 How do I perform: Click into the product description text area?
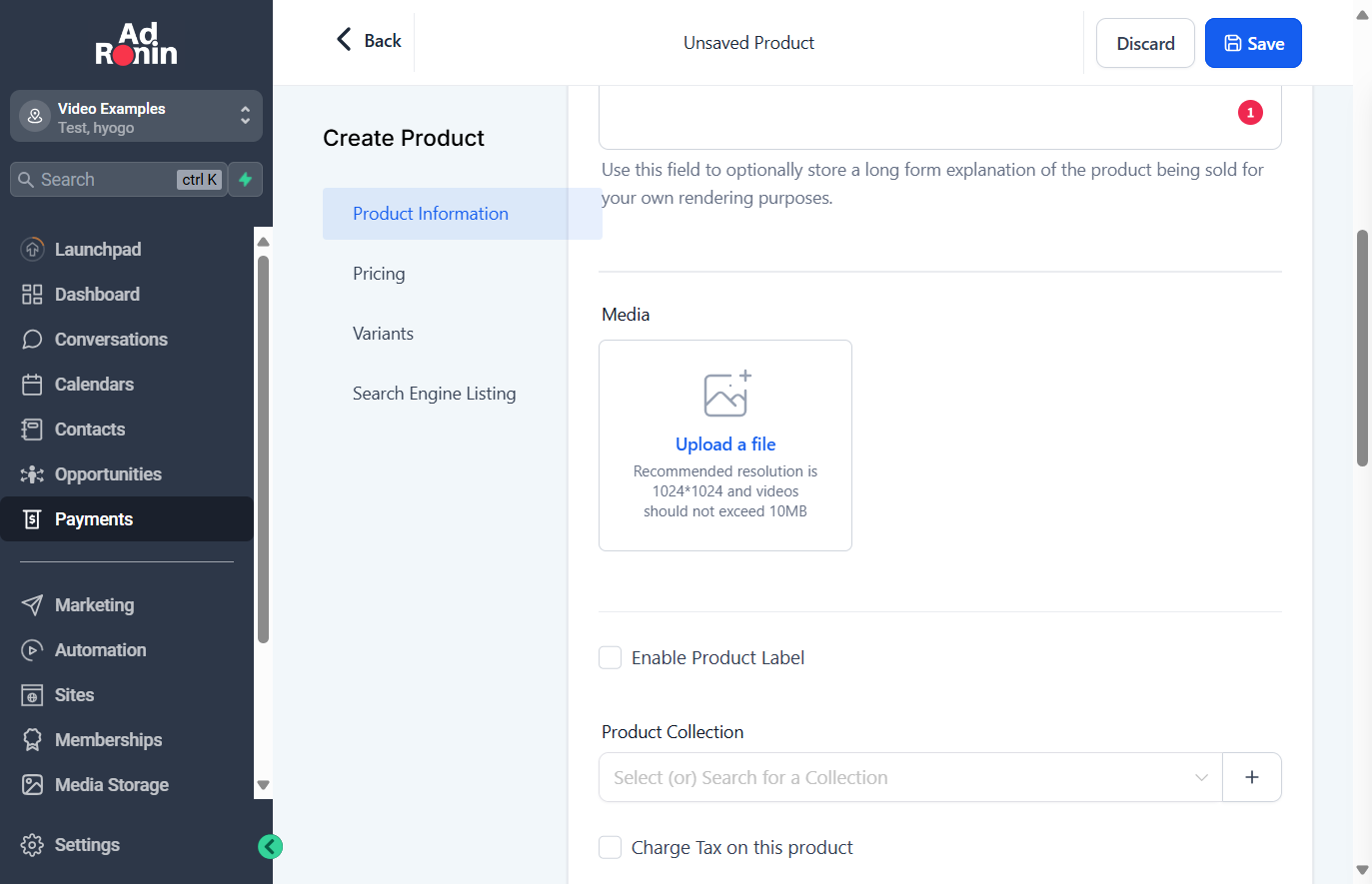coord(939,116)
